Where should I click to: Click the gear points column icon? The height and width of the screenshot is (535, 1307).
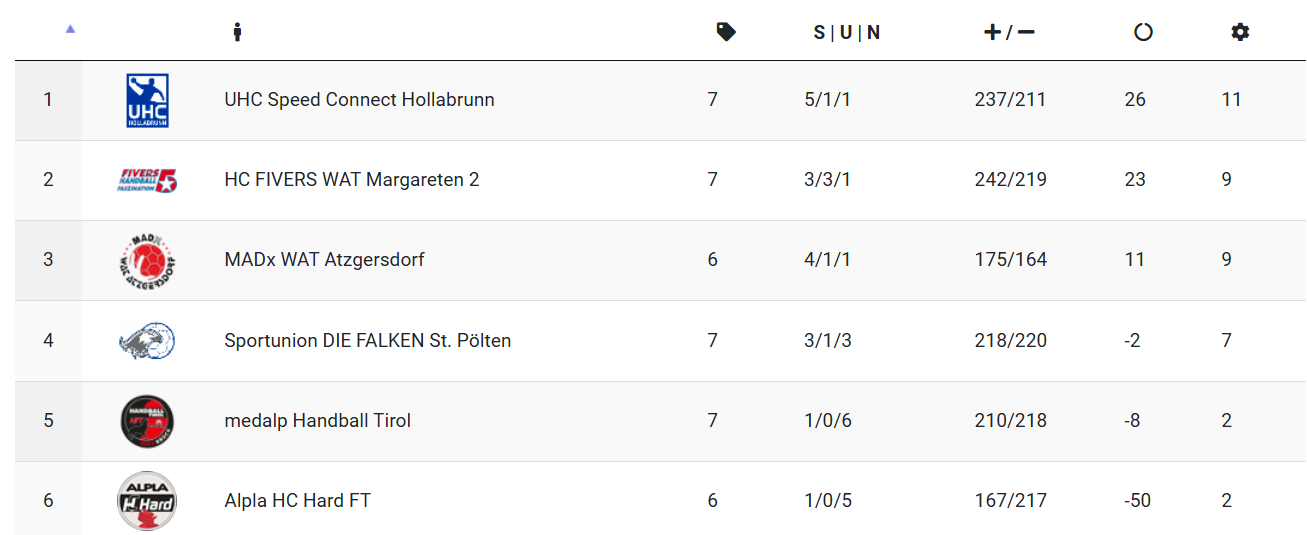tap(1240, 32)
